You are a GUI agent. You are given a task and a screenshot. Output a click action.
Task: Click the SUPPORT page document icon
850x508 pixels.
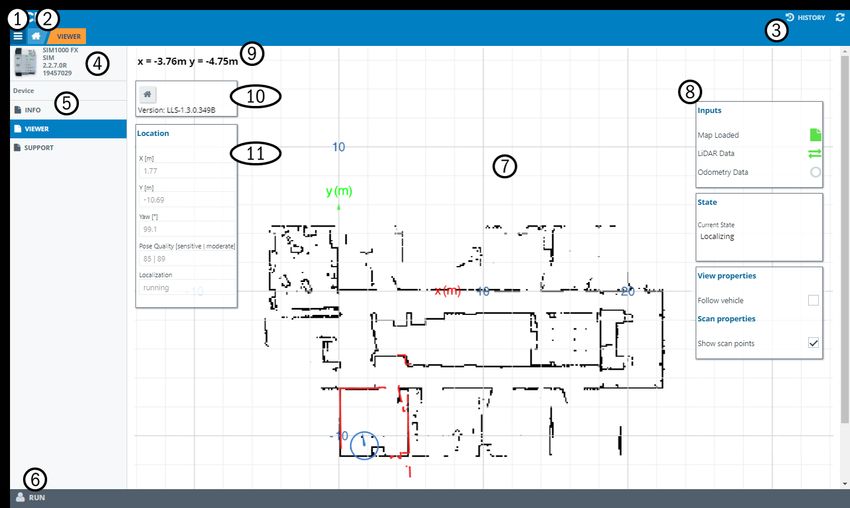click(x=18, y=147)
